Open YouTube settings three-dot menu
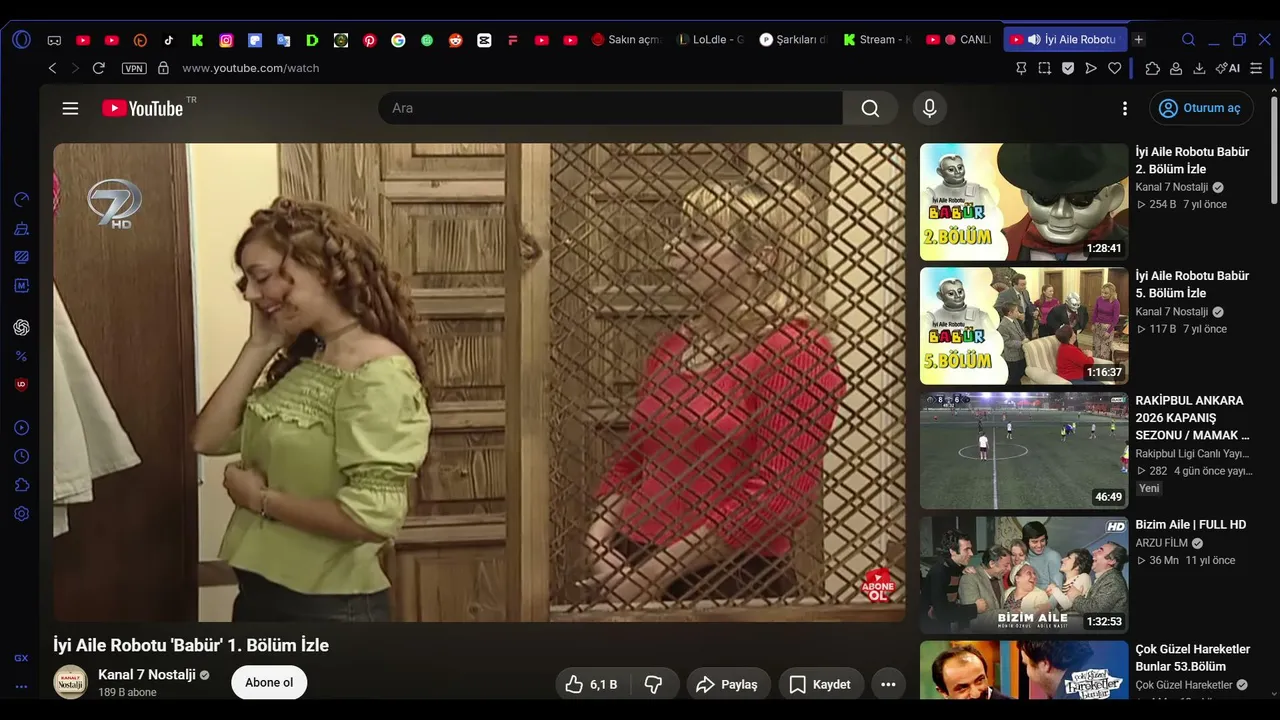This screenshot has height=720, width=1280. 1125,108
